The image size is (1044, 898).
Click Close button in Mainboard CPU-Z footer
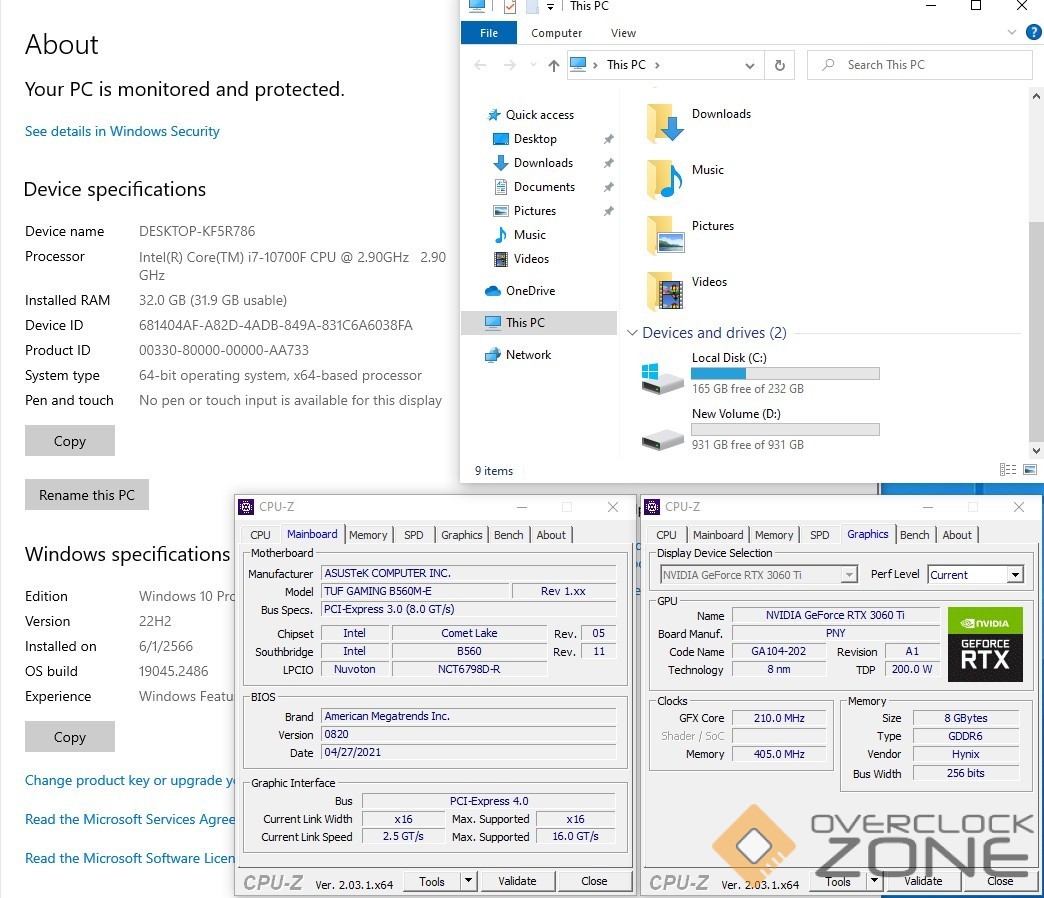click(x=594, y=881)
